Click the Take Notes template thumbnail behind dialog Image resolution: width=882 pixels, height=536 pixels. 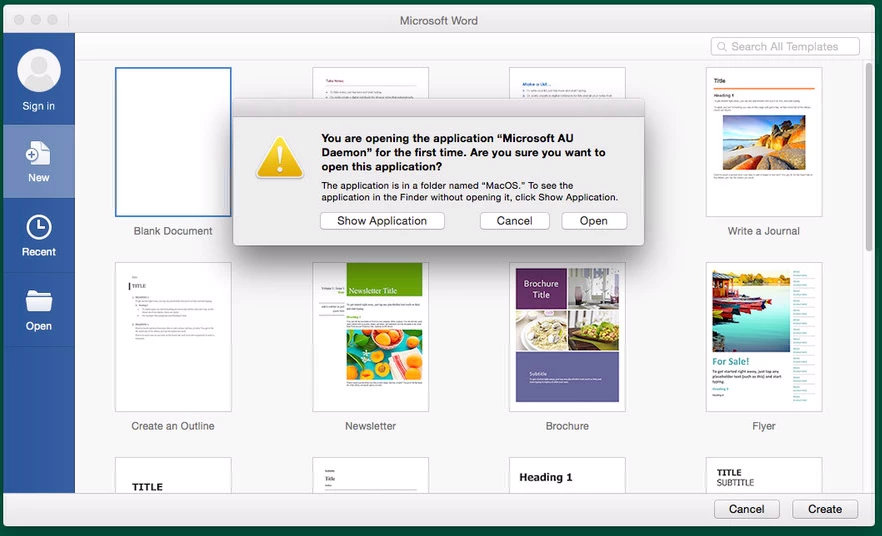pos(371,83)
